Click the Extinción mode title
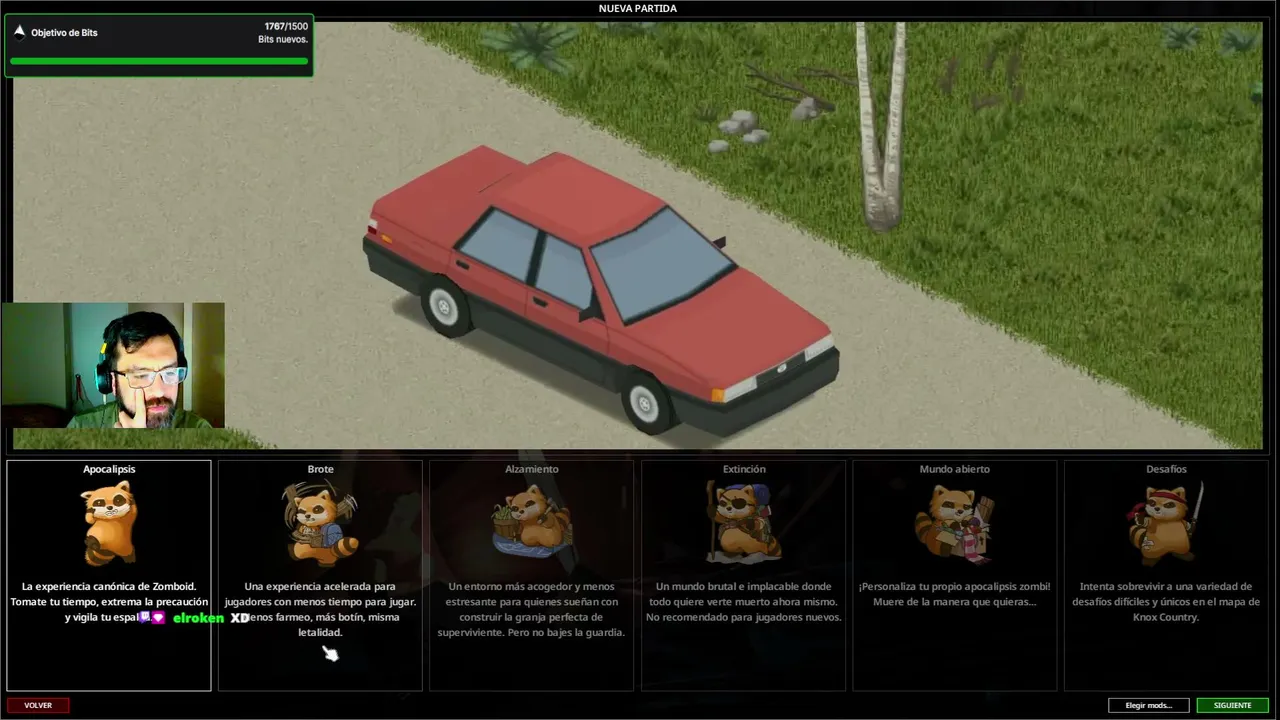 (744, 469)
